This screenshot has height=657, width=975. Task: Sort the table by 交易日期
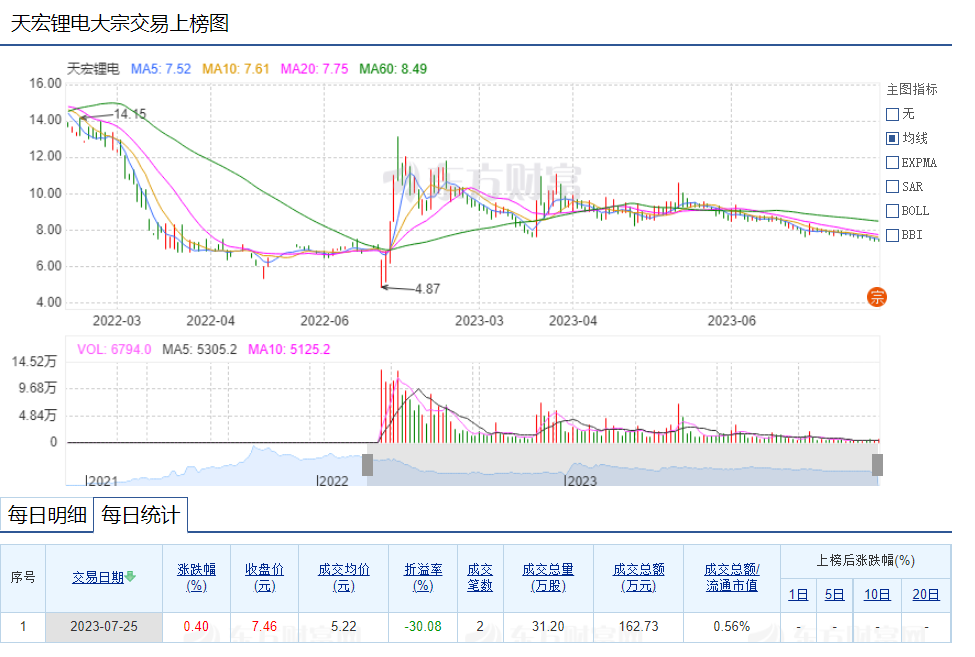97,577
